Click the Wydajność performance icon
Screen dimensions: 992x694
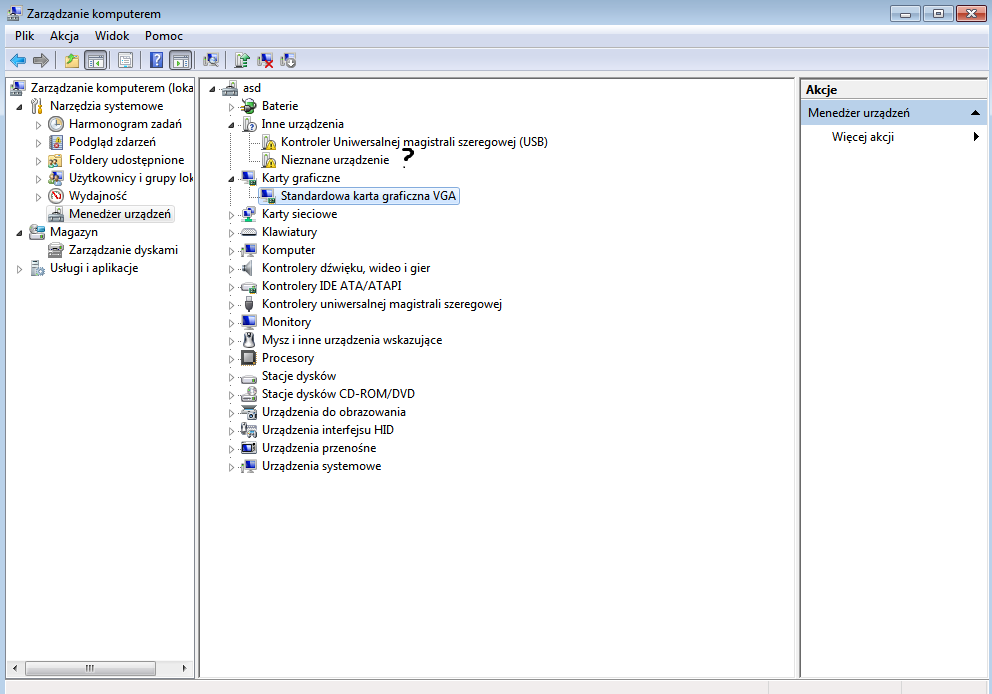56,196
